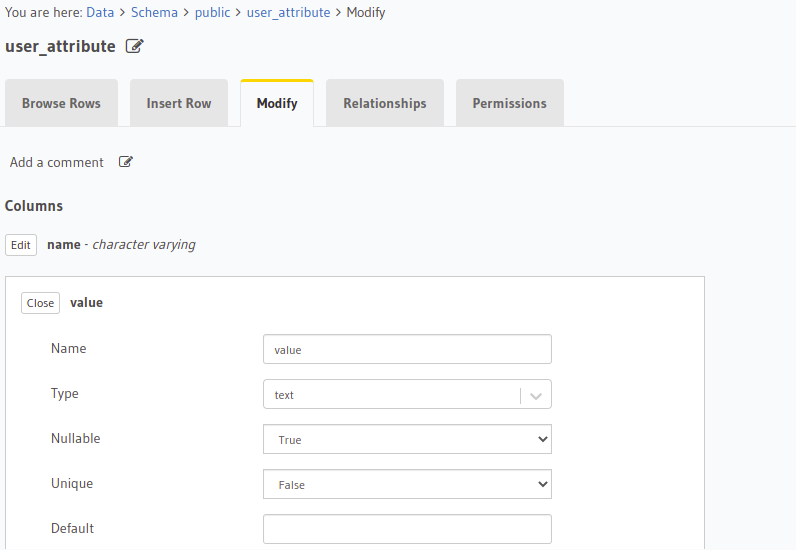Open the Browse Rows tab

61,103
